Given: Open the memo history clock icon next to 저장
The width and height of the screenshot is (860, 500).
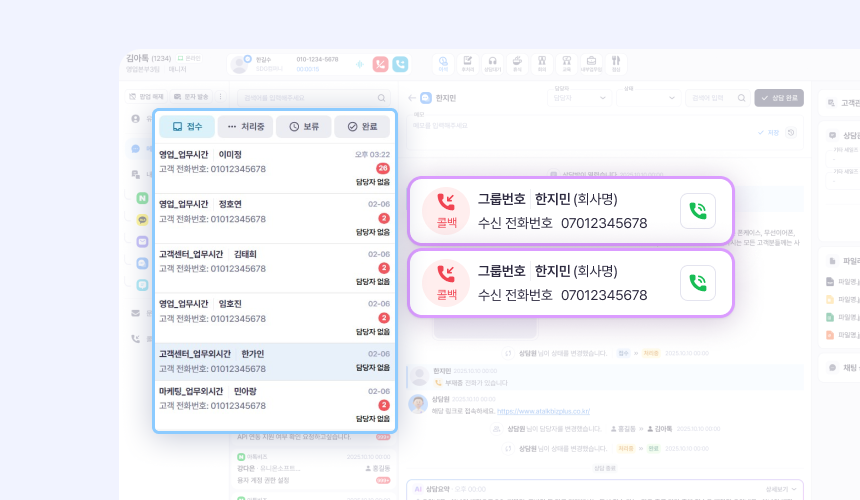Looking at the screenshot, I should [x=791, y=133].
